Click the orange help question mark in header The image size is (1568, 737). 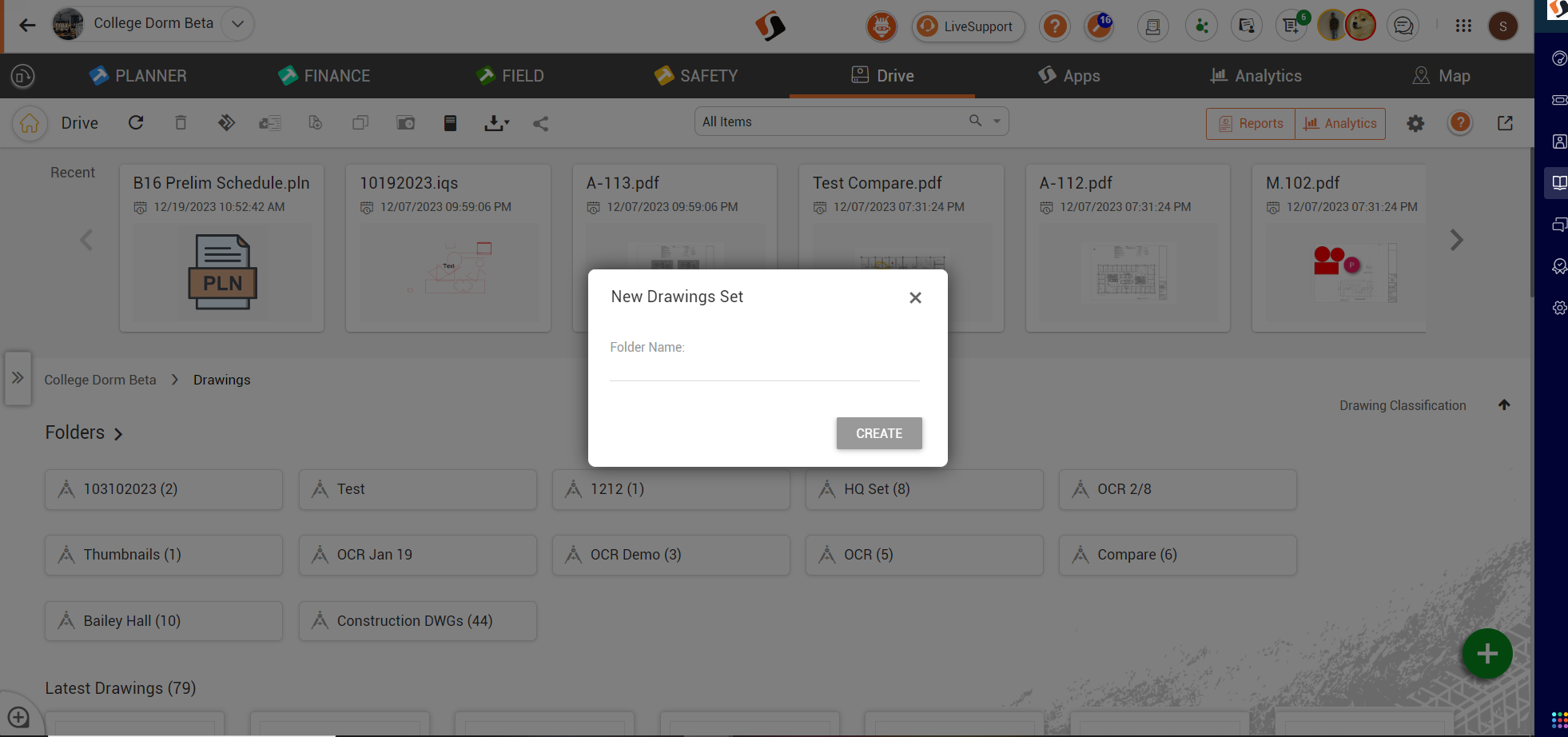(1055, 26)
